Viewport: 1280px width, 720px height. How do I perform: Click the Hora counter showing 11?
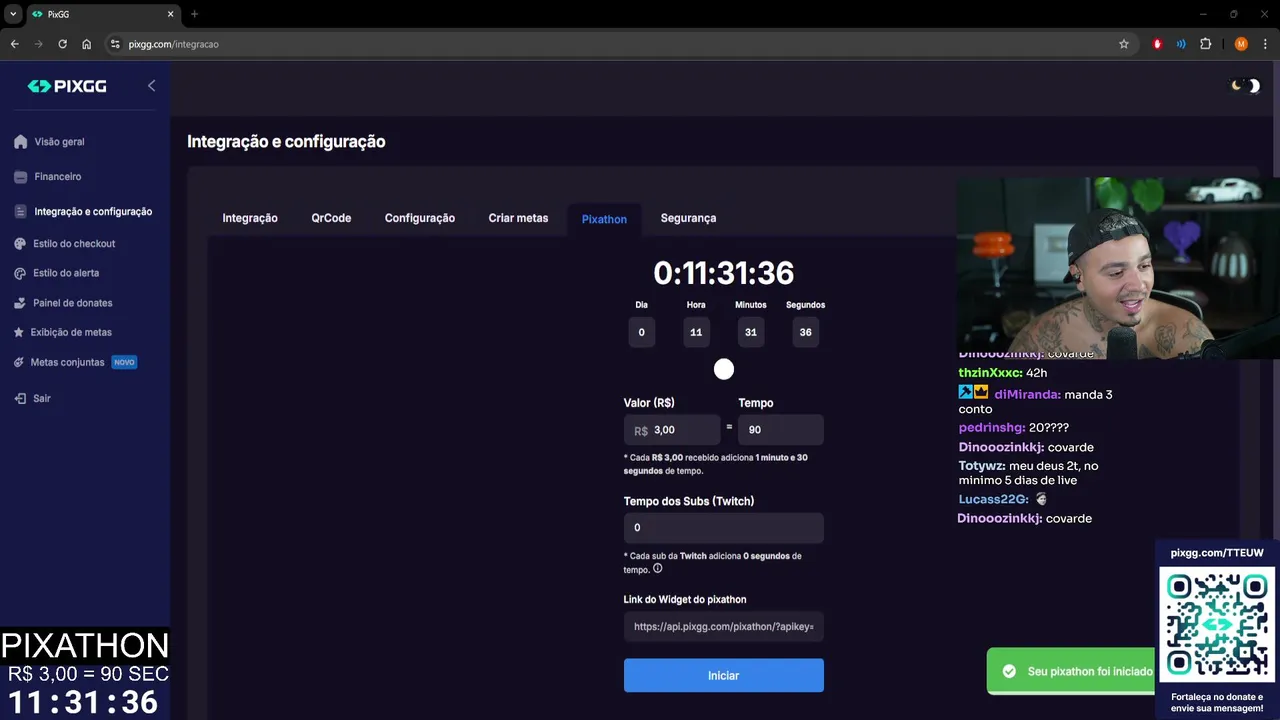696,332
